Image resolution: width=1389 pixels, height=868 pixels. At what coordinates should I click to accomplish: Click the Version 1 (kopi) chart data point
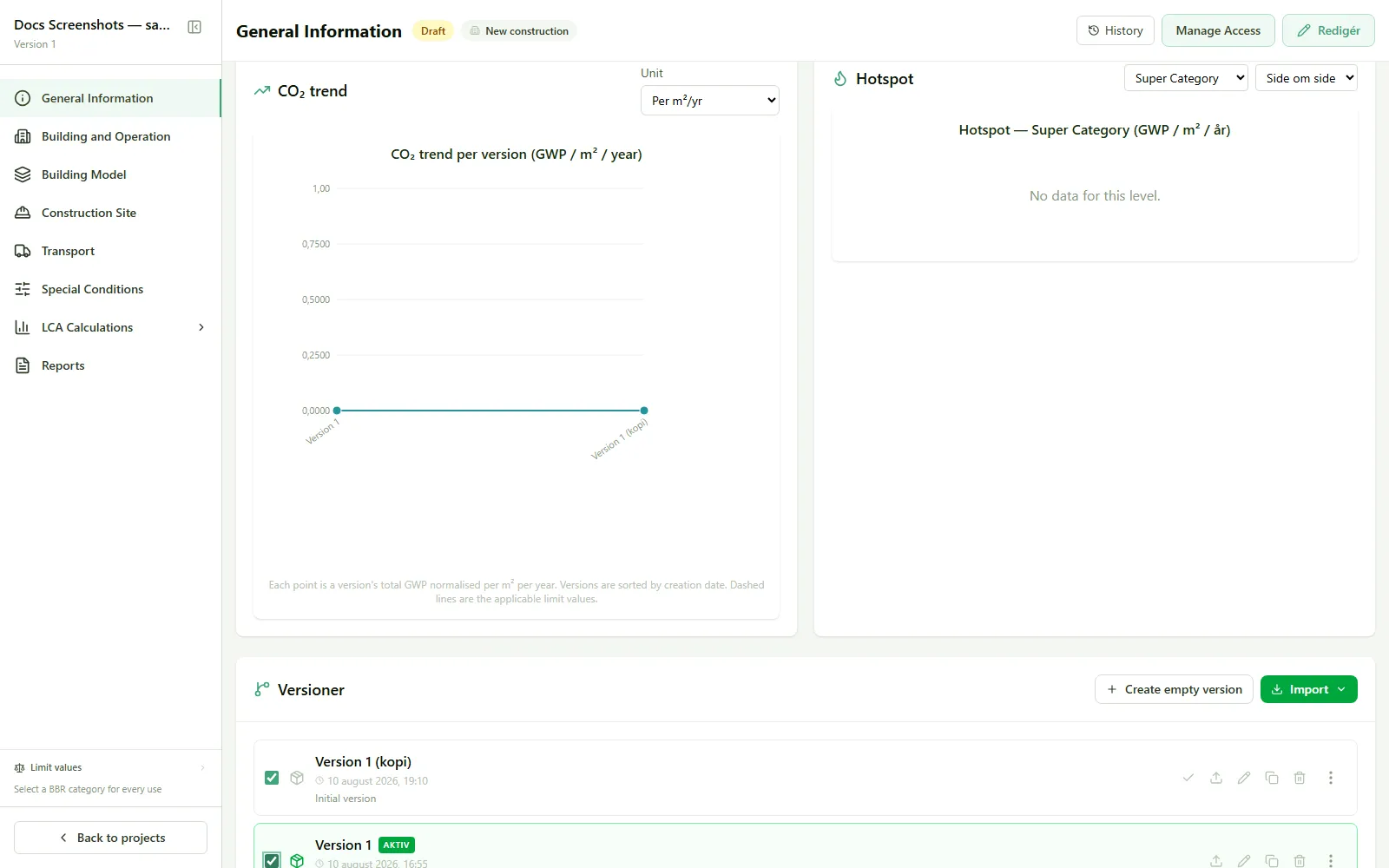(644, 411)
